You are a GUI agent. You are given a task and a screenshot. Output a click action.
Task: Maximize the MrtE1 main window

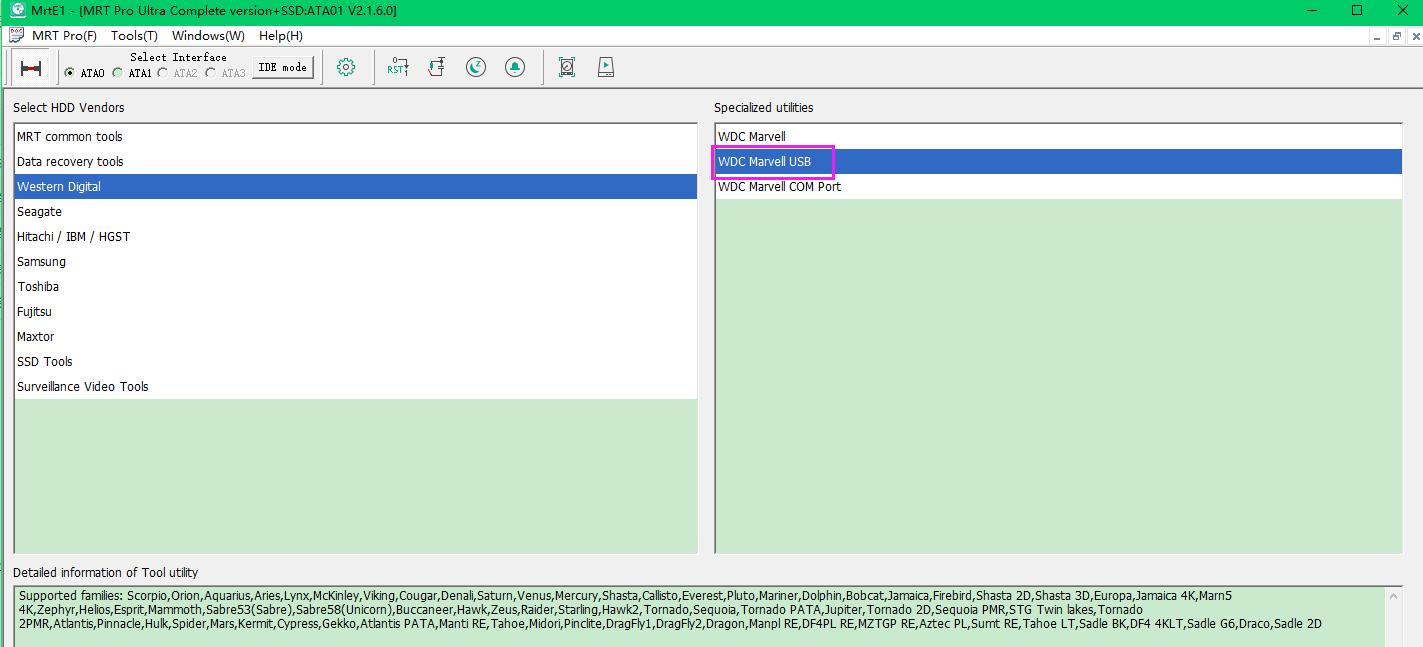coord(1357,10)
